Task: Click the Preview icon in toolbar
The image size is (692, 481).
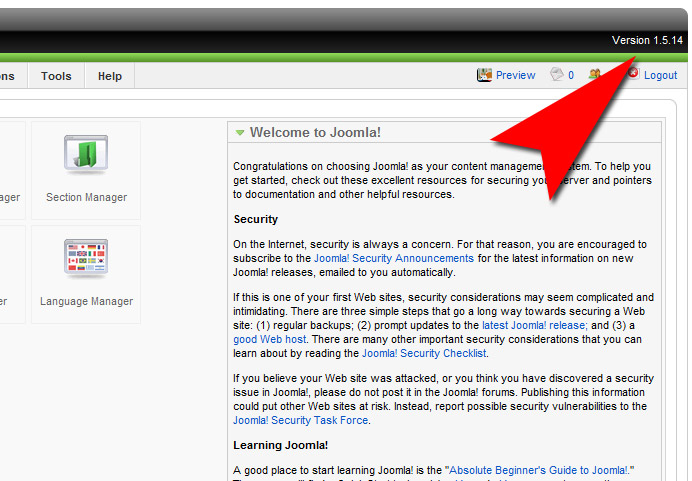Action: coord(484,75)
